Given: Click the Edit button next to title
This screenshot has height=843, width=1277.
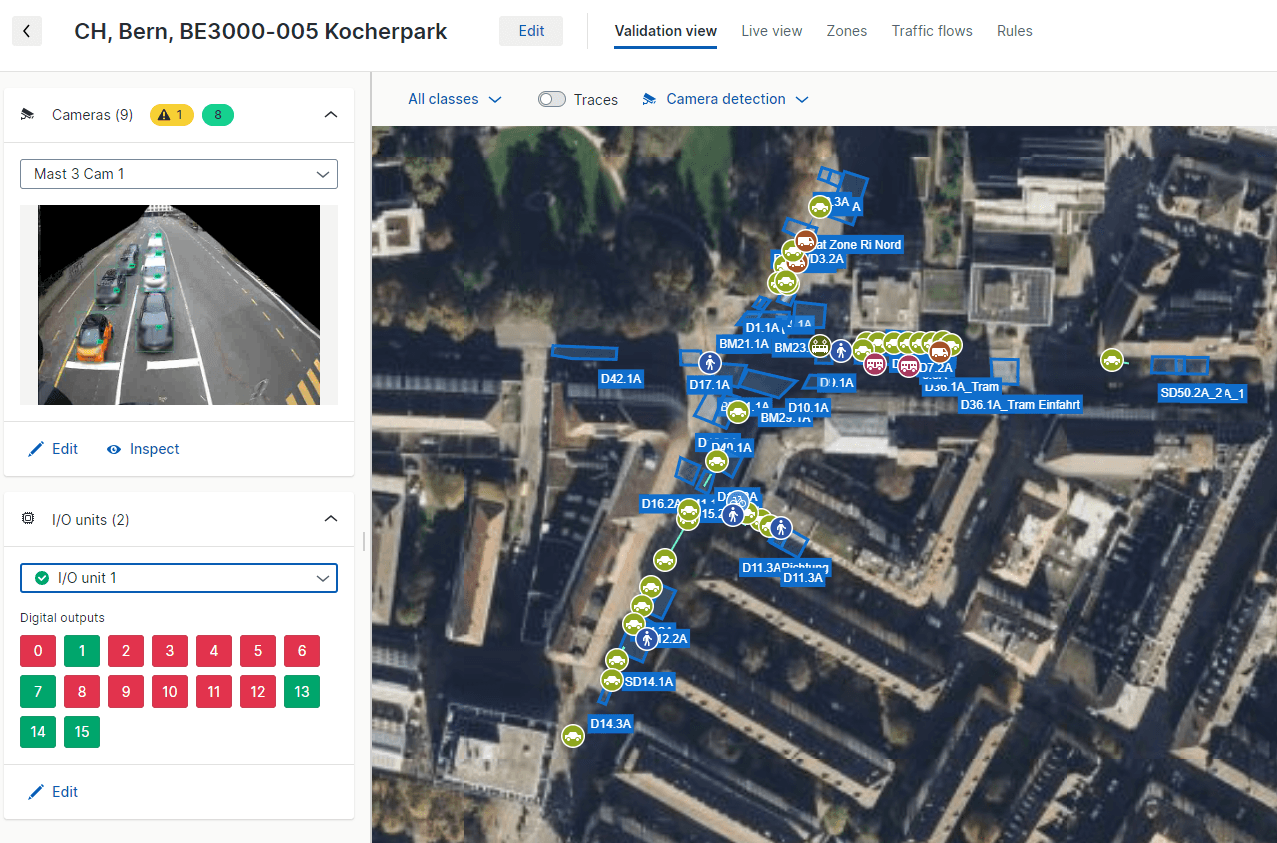Looking at the screenshot, I should (531, 31).
